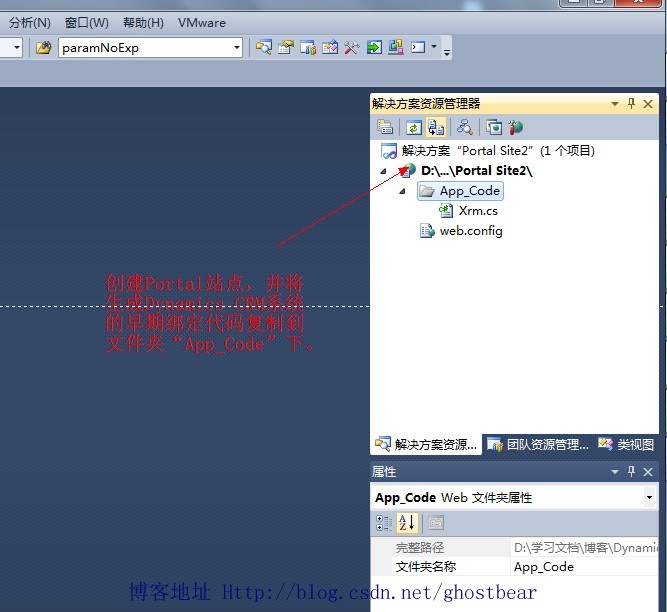This screenshot has height=612, width=667.
Task: Close the 属性 panel
Action: [648, 472]
